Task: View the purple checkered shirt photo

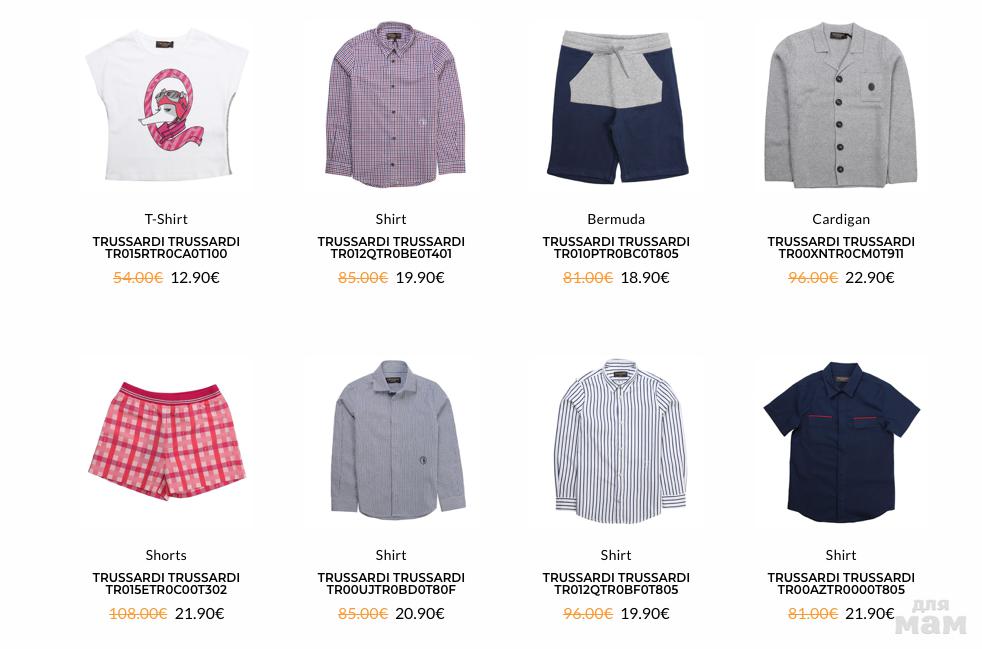Action: point(395,105)
